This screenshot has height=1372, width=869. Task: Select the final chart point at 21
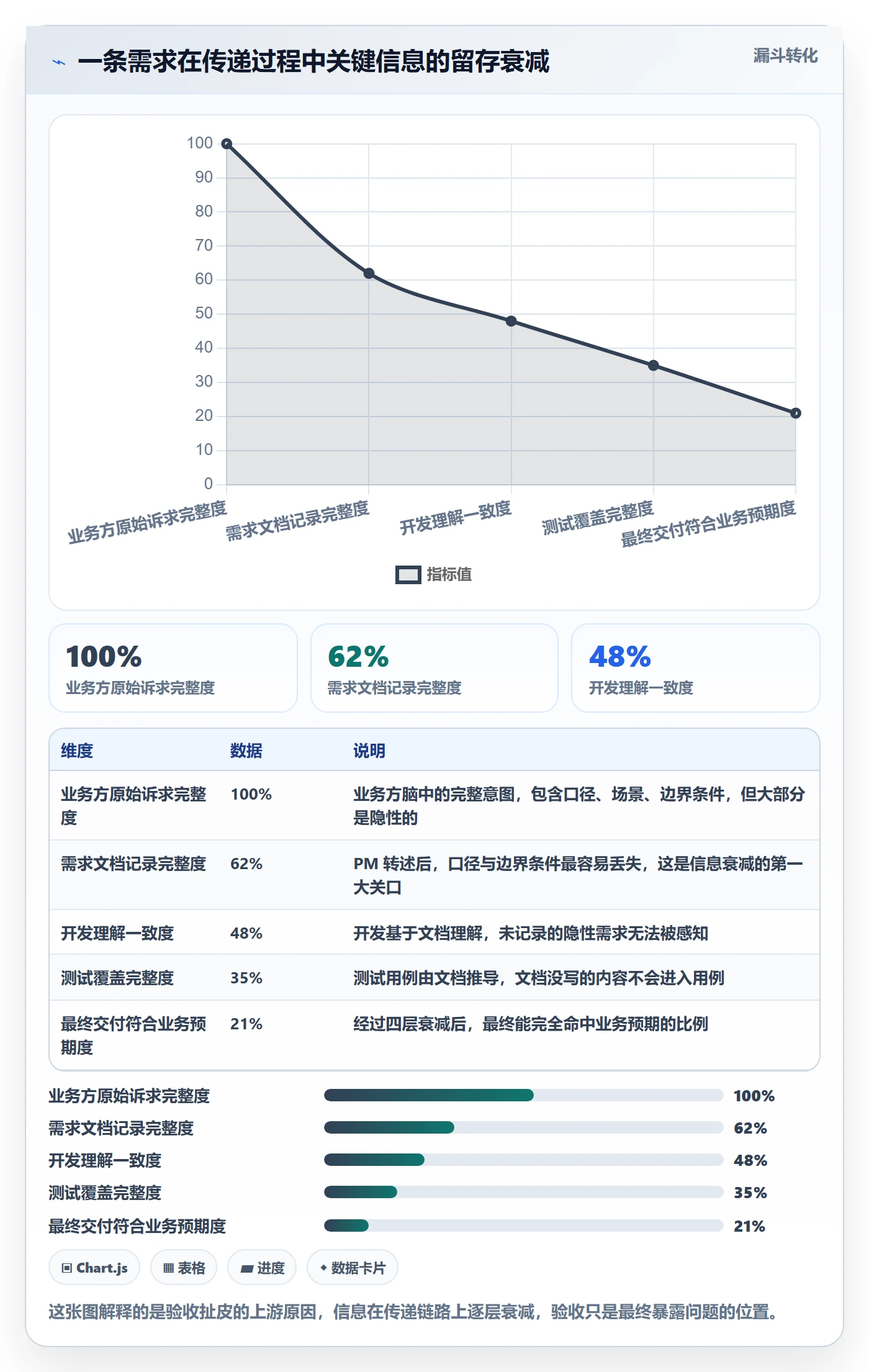pyautogui.click(x=796, y=413)
